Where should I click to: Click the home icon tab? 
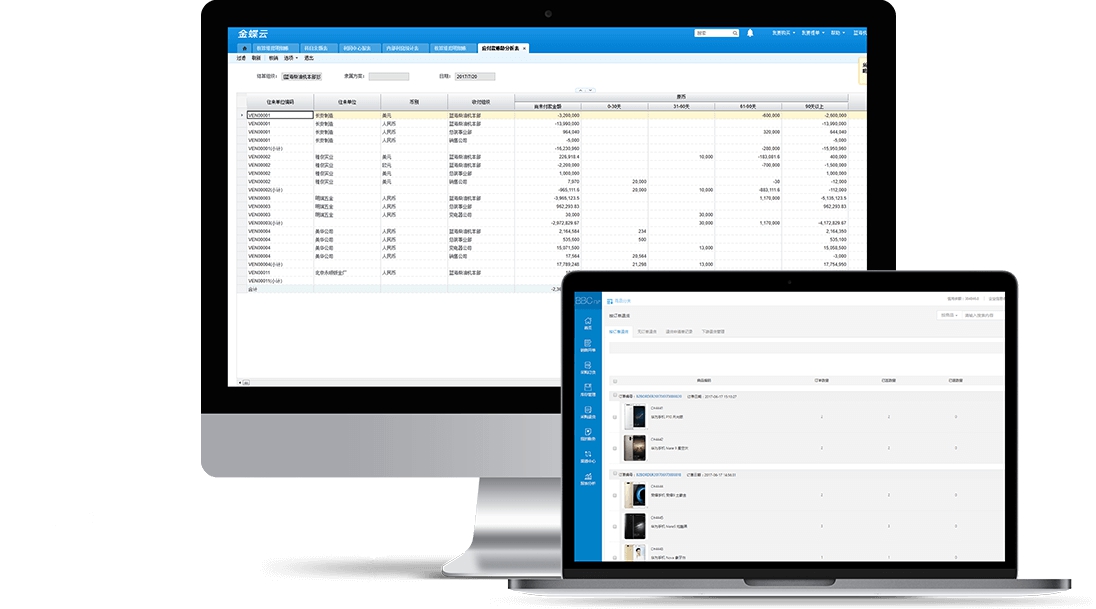click(244, 48)
